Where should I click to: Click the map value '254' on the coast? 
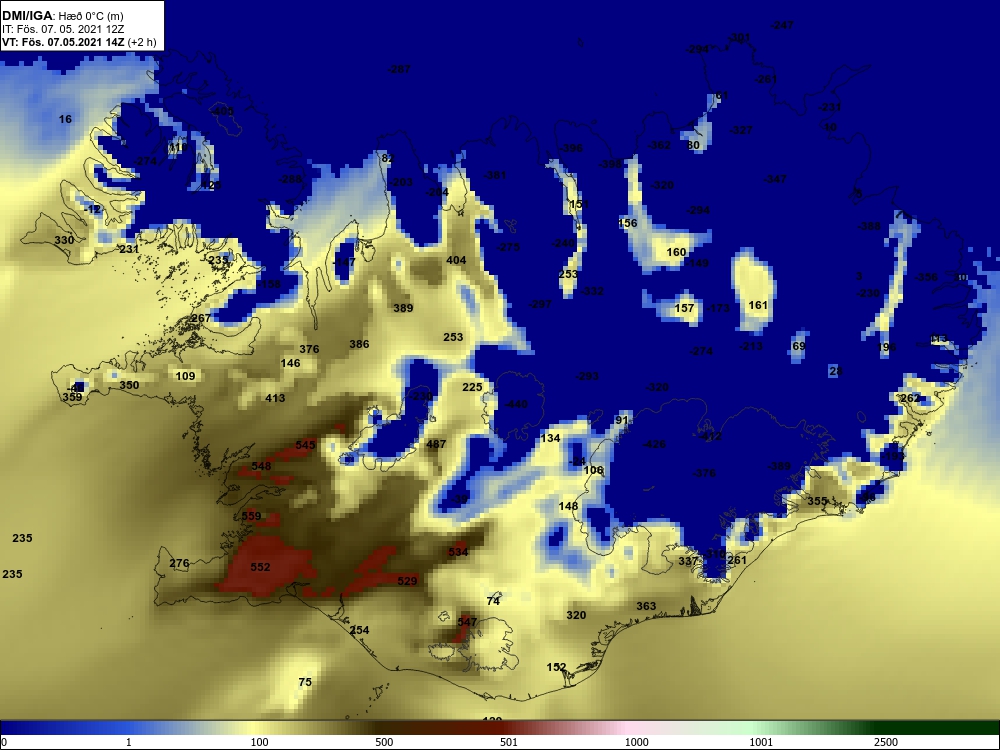pos(359,630)
